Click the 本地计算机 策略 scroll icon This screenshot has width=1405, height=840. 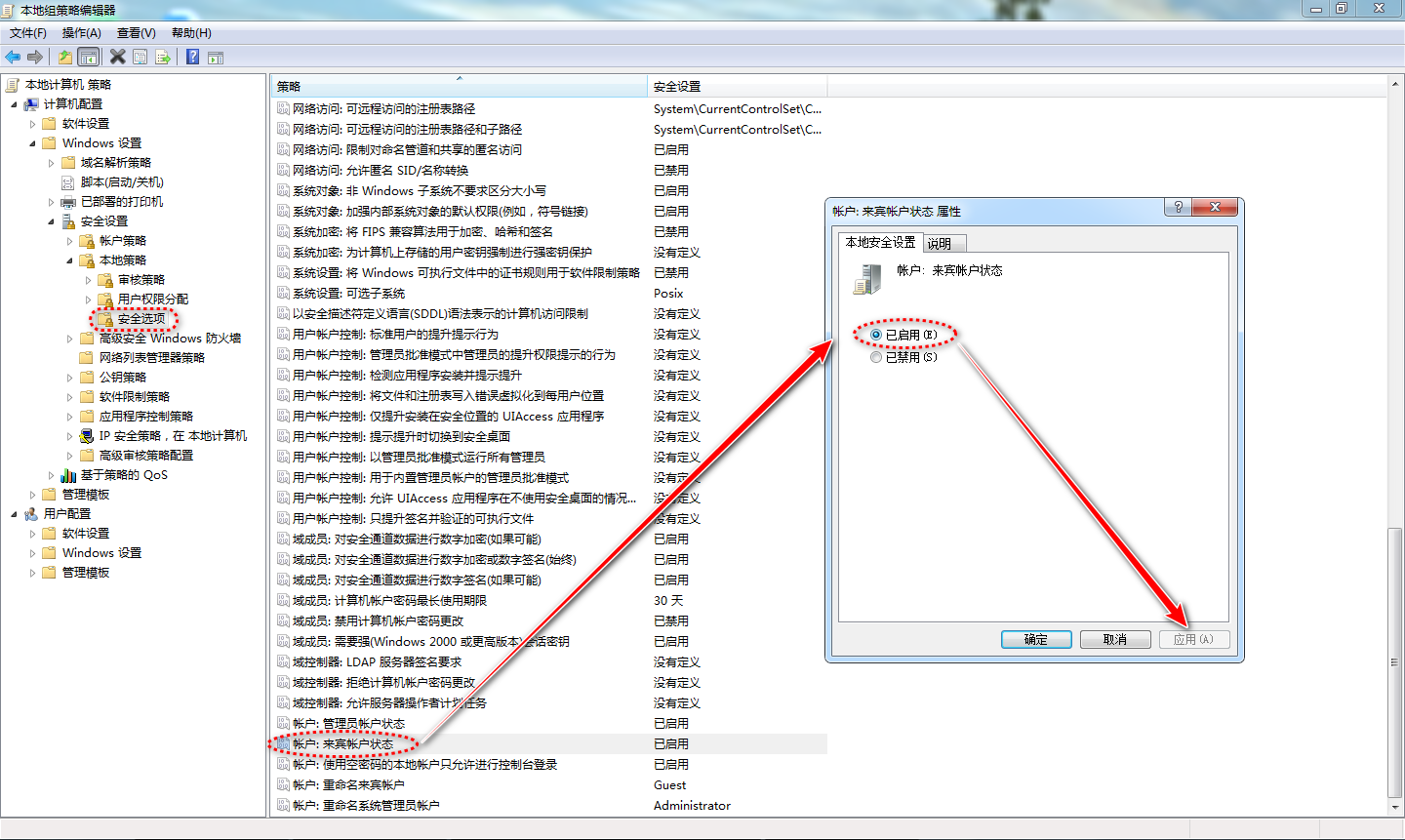pyautogui.click(x=13, y=85)
